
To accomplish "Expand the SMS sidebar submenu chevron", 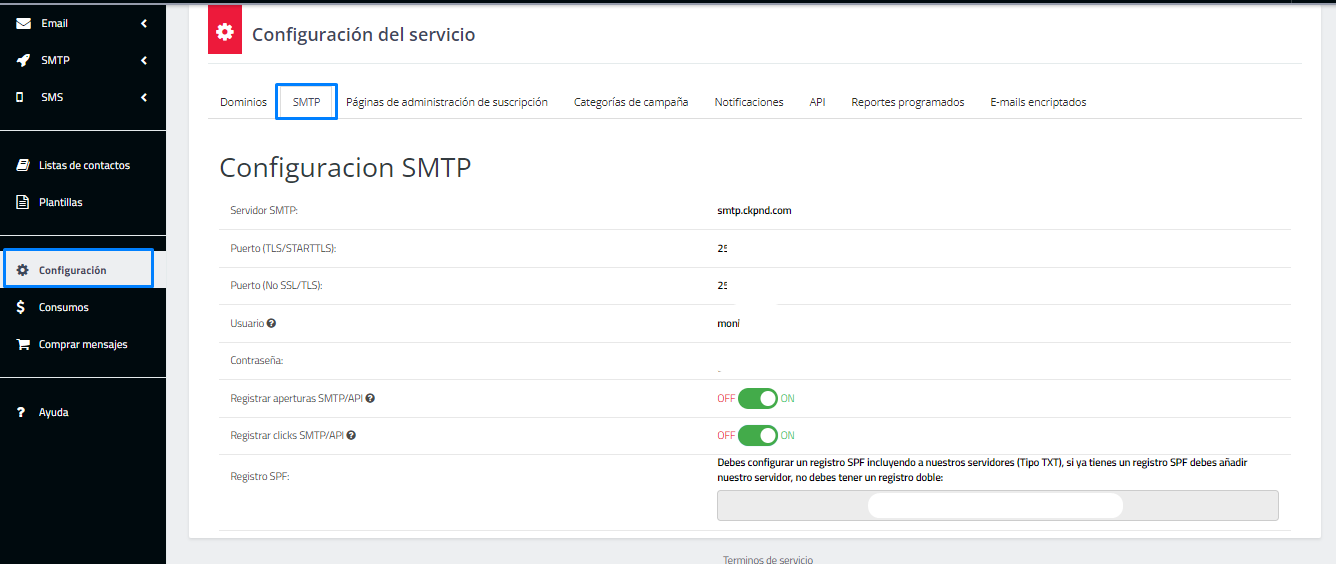I will tap(144, 97).
